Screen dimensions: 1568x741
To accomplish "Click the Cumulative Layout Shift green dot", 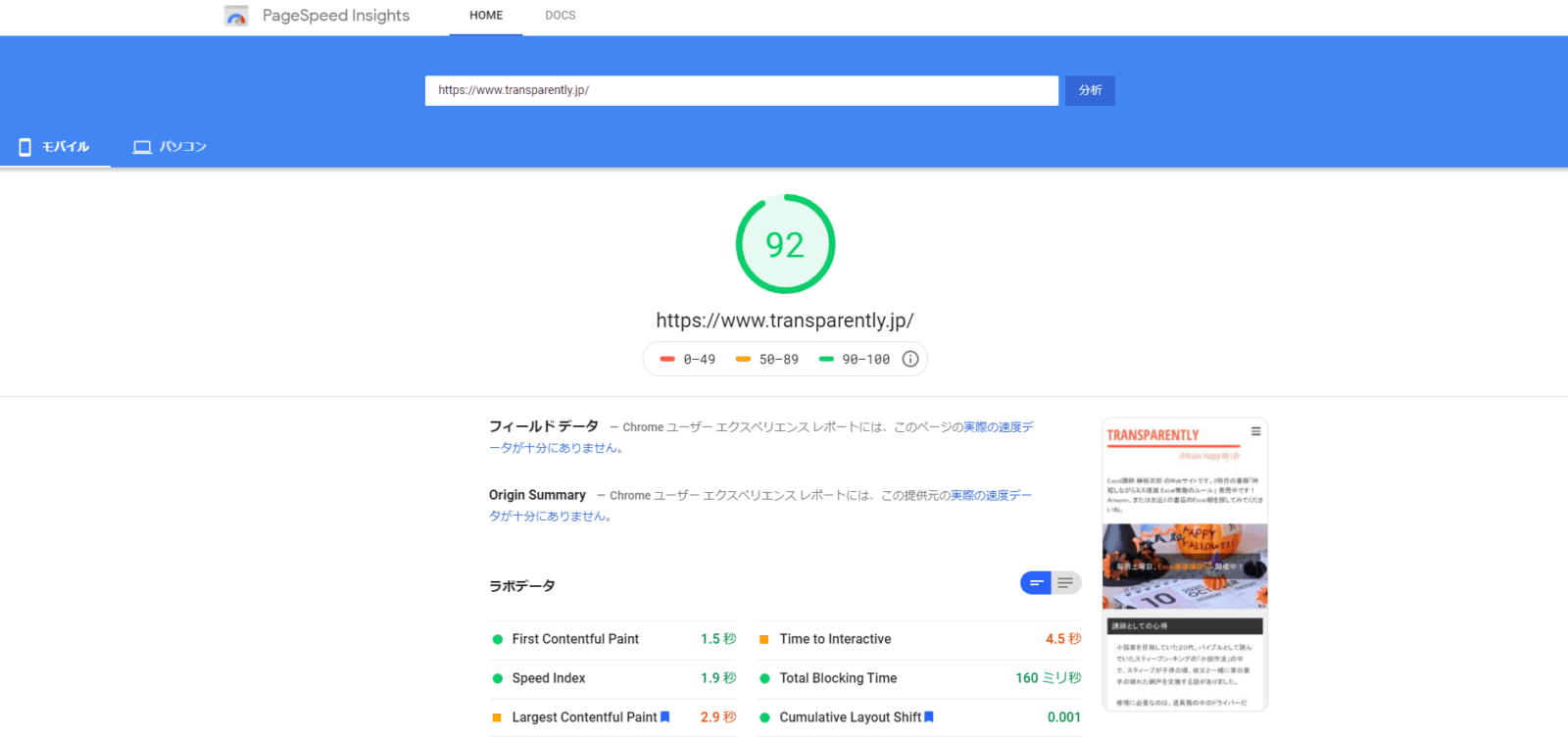I will click(764, 717).
